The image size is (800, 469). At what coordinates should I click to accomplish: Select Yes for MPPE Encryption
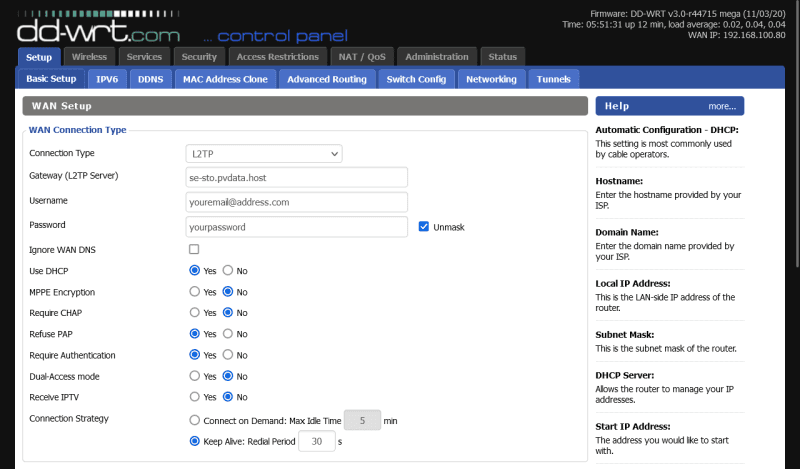[x=194, y=292]
